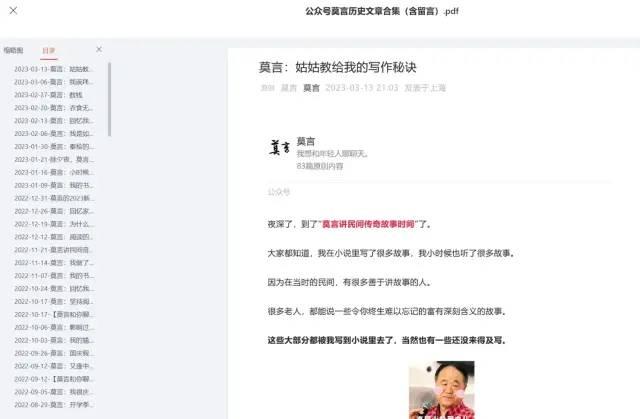
Task: Select the 2022-11-21 outline entry
Action: tap(53, 250)
